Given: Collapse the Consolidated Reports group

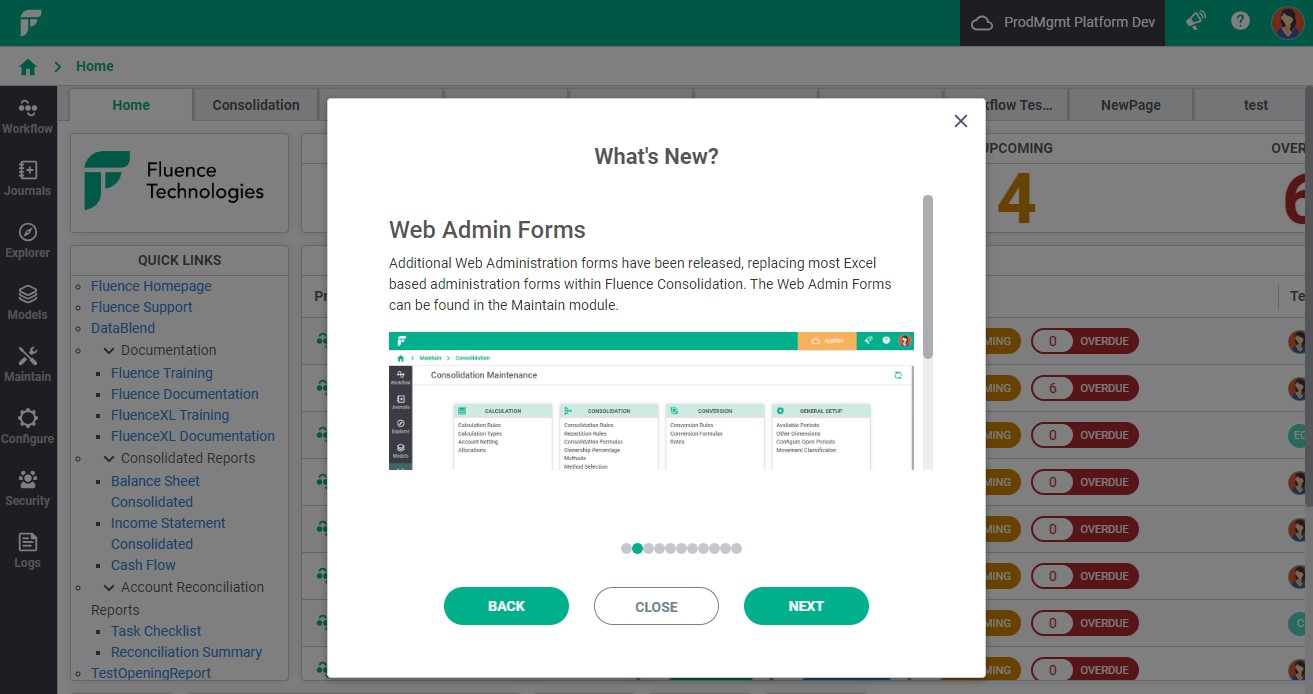Looking at the screenshot, I should point(109,459).
